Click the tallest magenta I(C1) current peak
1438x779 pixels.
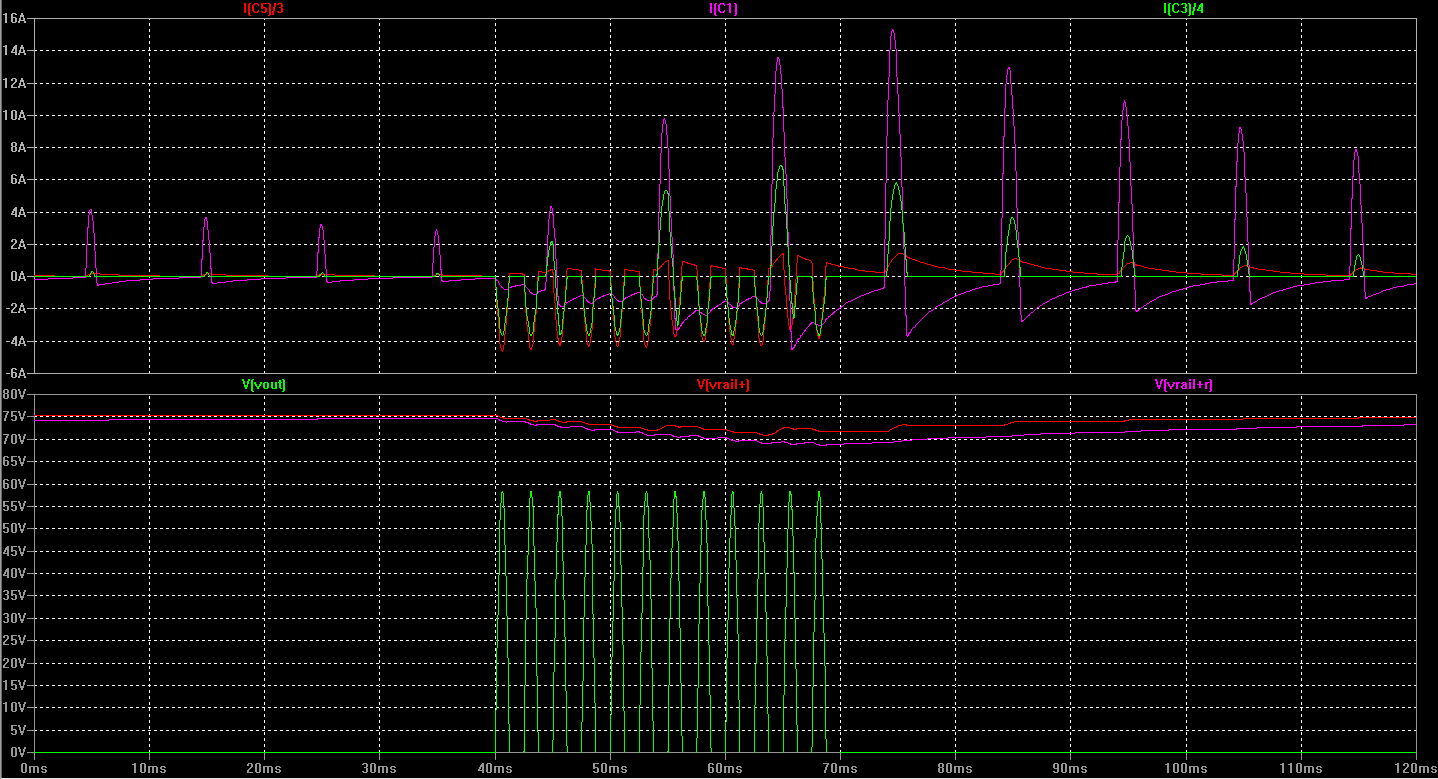click(892, 32)
